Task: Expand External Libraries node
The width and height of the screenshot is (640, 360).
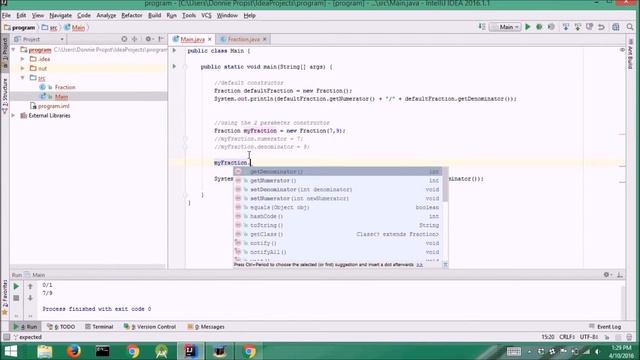Action: point(14,116)
